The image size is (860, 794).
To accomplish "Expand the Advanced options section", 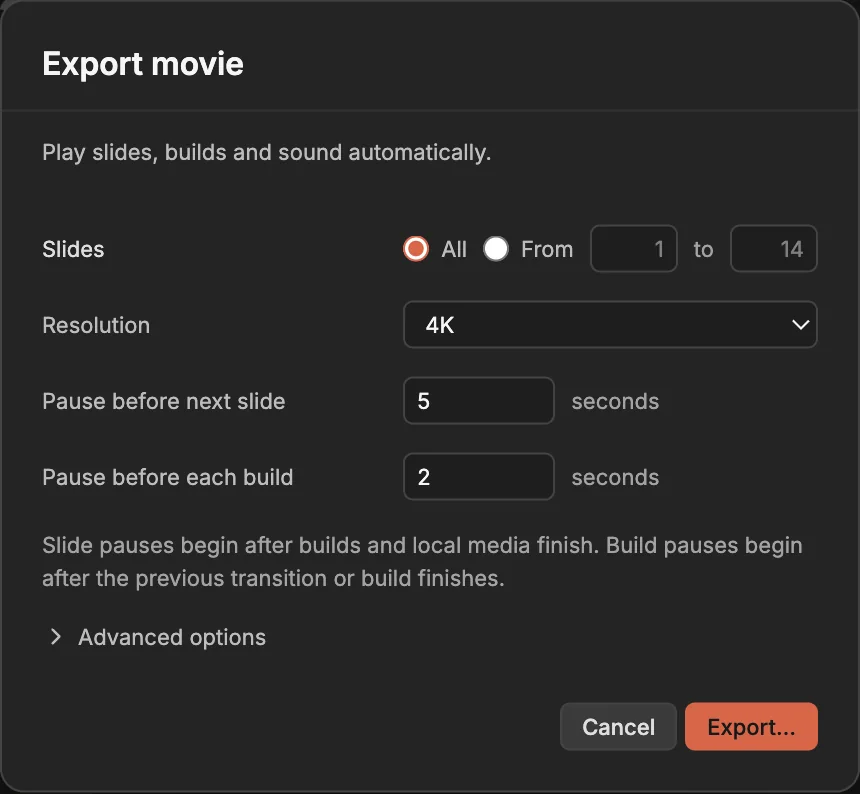I will (x=157, y=637).
